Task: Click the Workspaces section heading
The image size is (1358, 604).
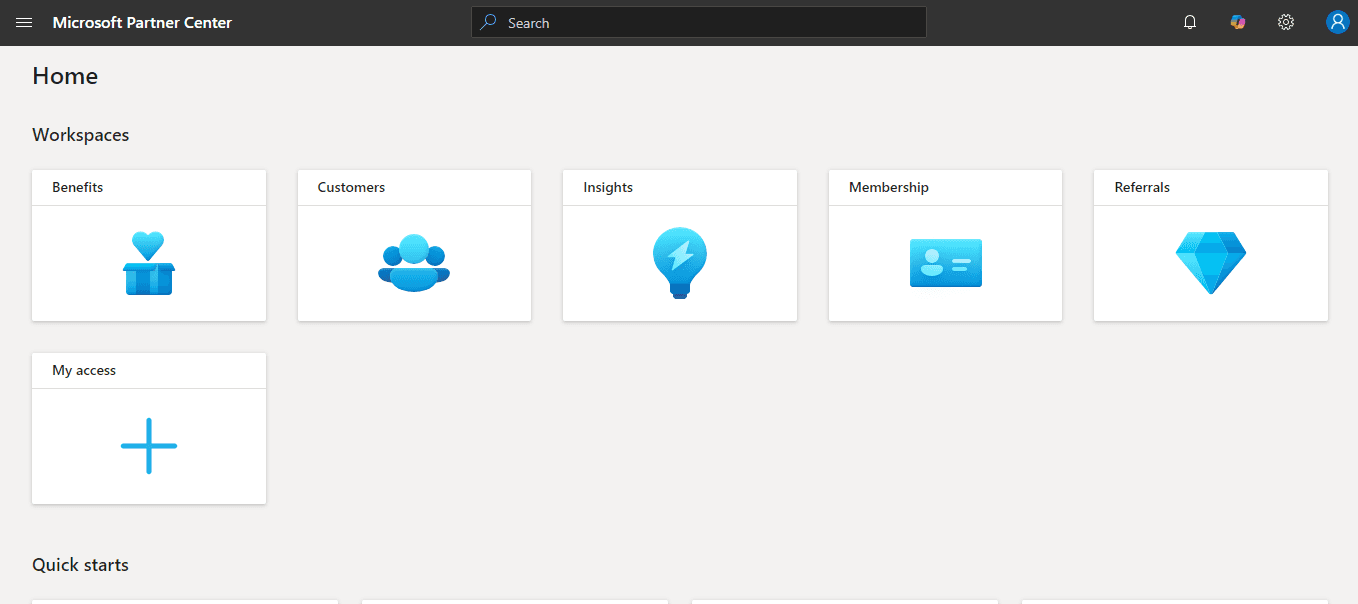Action: pyautogui.click(x=81, y=135)
